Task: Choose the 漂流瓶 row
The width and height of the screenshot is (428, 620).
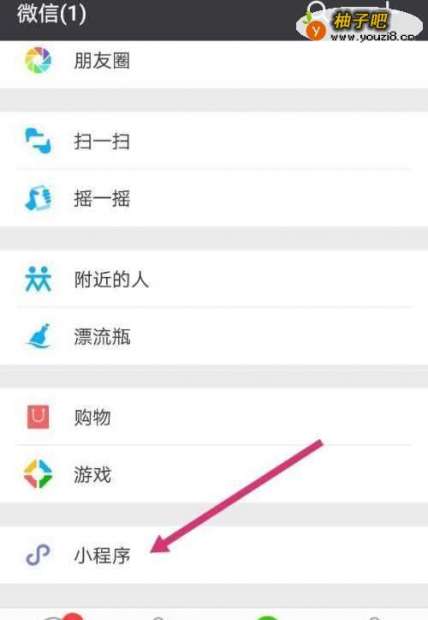Action: pos(214,336)
